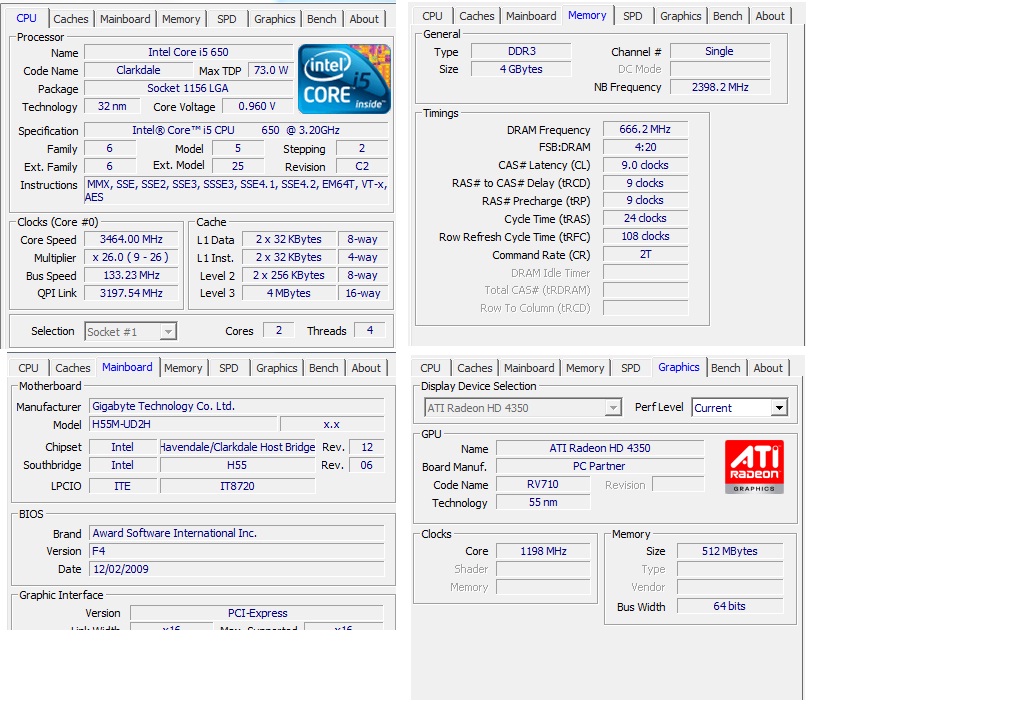Image resolution: width=1032 pixels, height=708 pixels.
Task: Switch to CPU tab in the Memory timings window
Action: (432, 16)
